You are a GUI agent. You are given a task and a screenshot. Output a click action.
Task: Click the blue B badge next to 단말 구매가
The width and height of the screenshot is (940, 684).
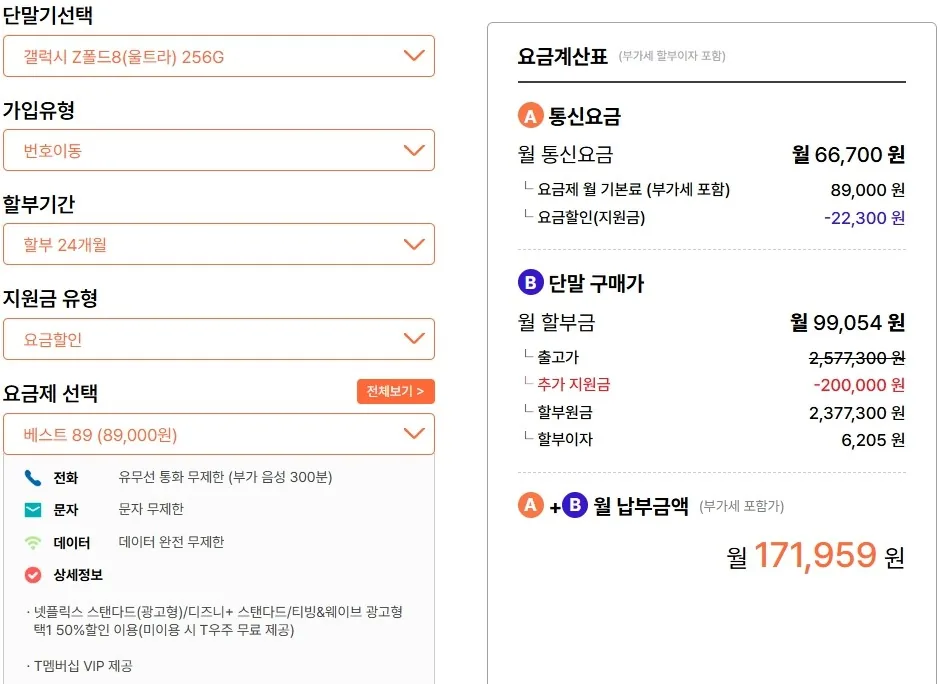tap(531, 282)
